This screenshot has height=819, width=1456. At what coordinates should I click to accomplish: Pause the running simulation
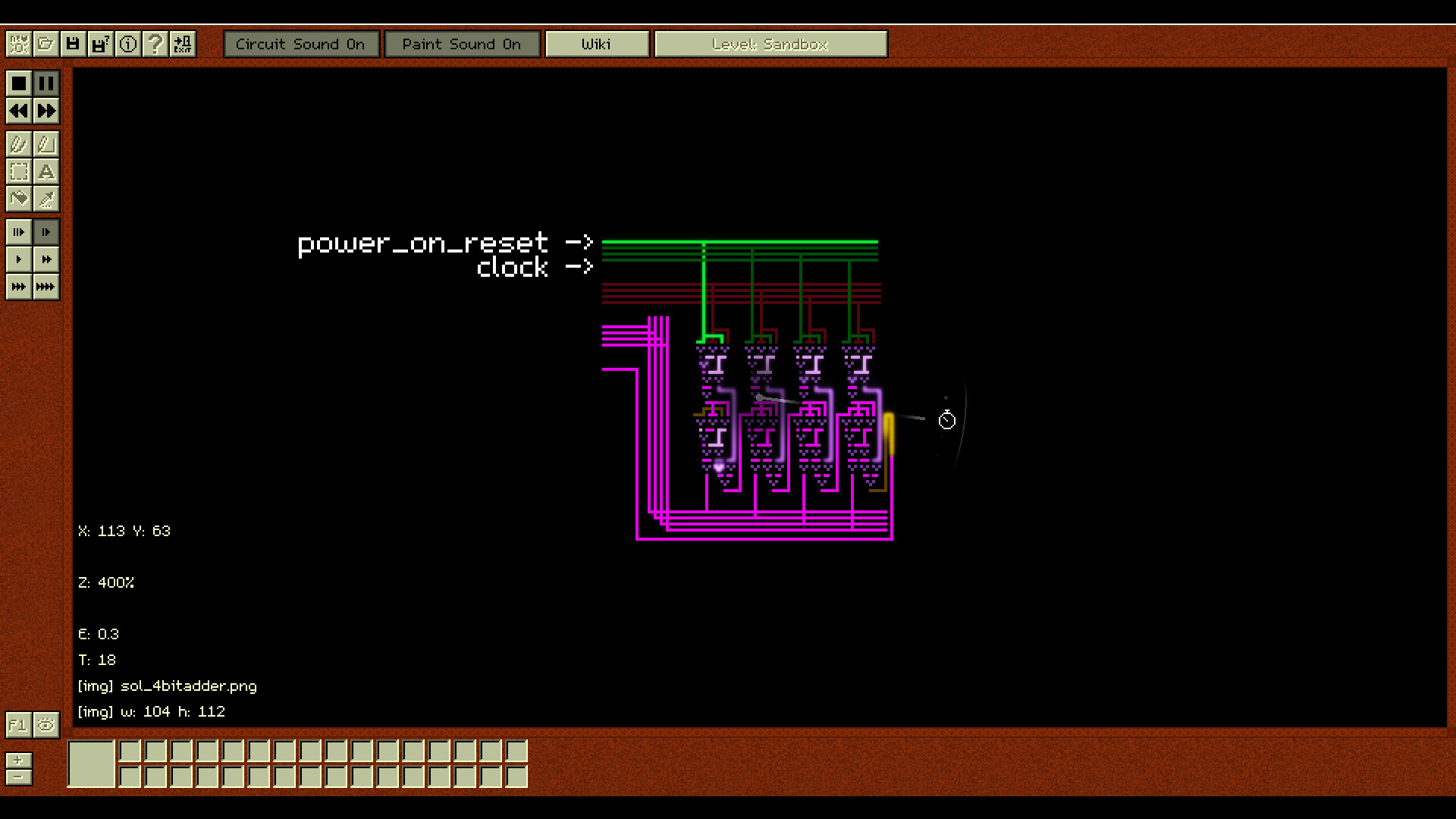46,83
